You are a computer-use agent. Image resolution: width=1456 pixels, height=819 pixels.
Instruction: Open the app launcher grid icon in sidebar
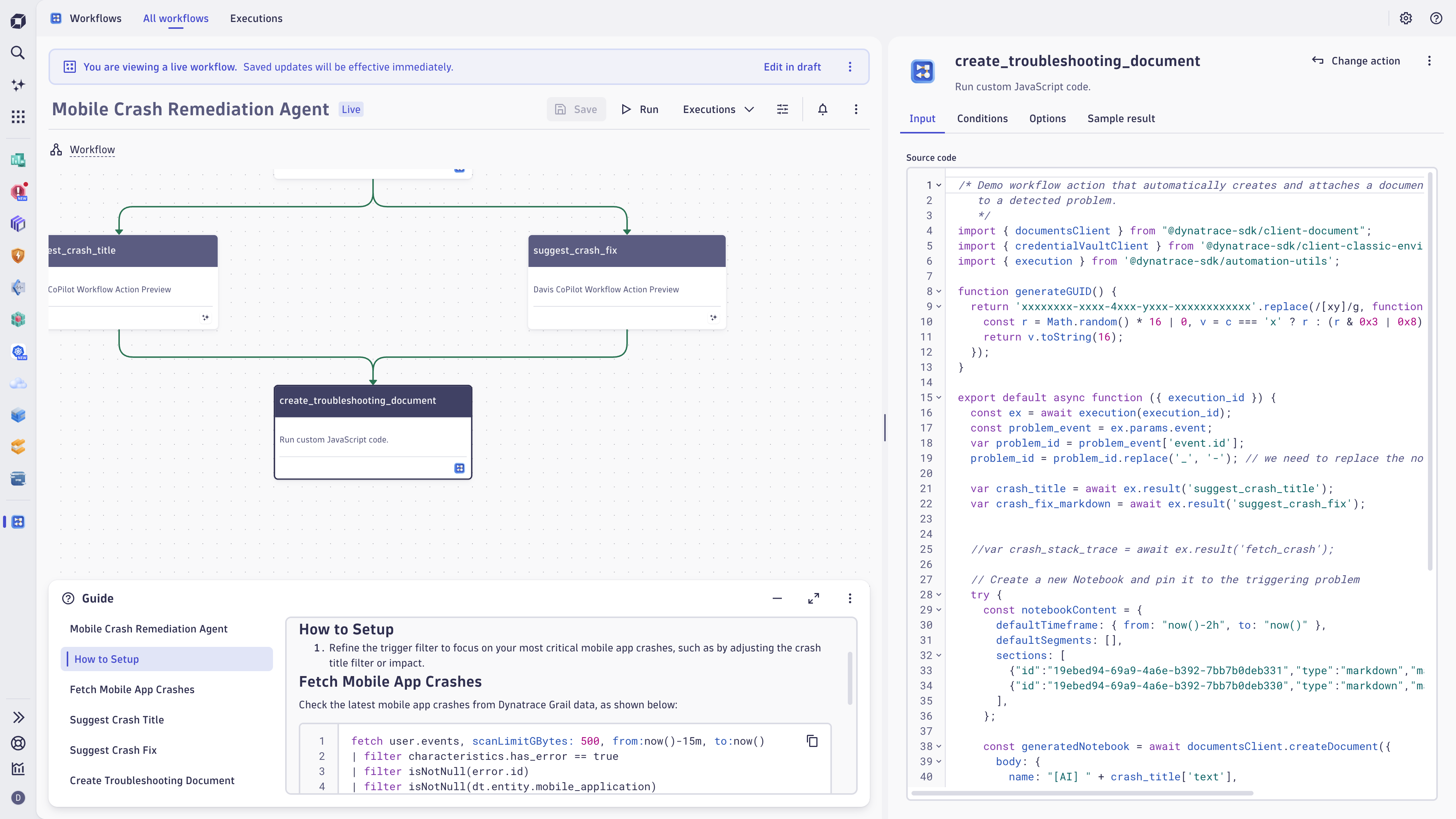pyautogui.click(x=18, y=117)
